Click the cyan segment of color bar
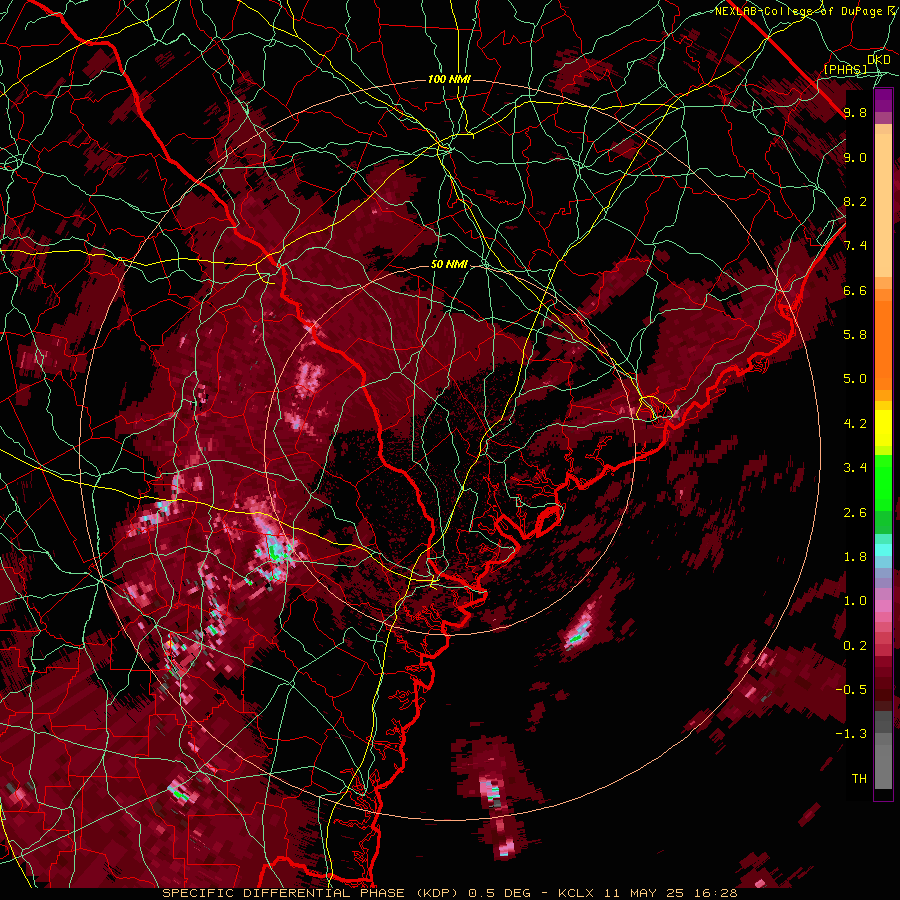The width and height of the screenshot is (900, 900). click(x=883, y=550)
